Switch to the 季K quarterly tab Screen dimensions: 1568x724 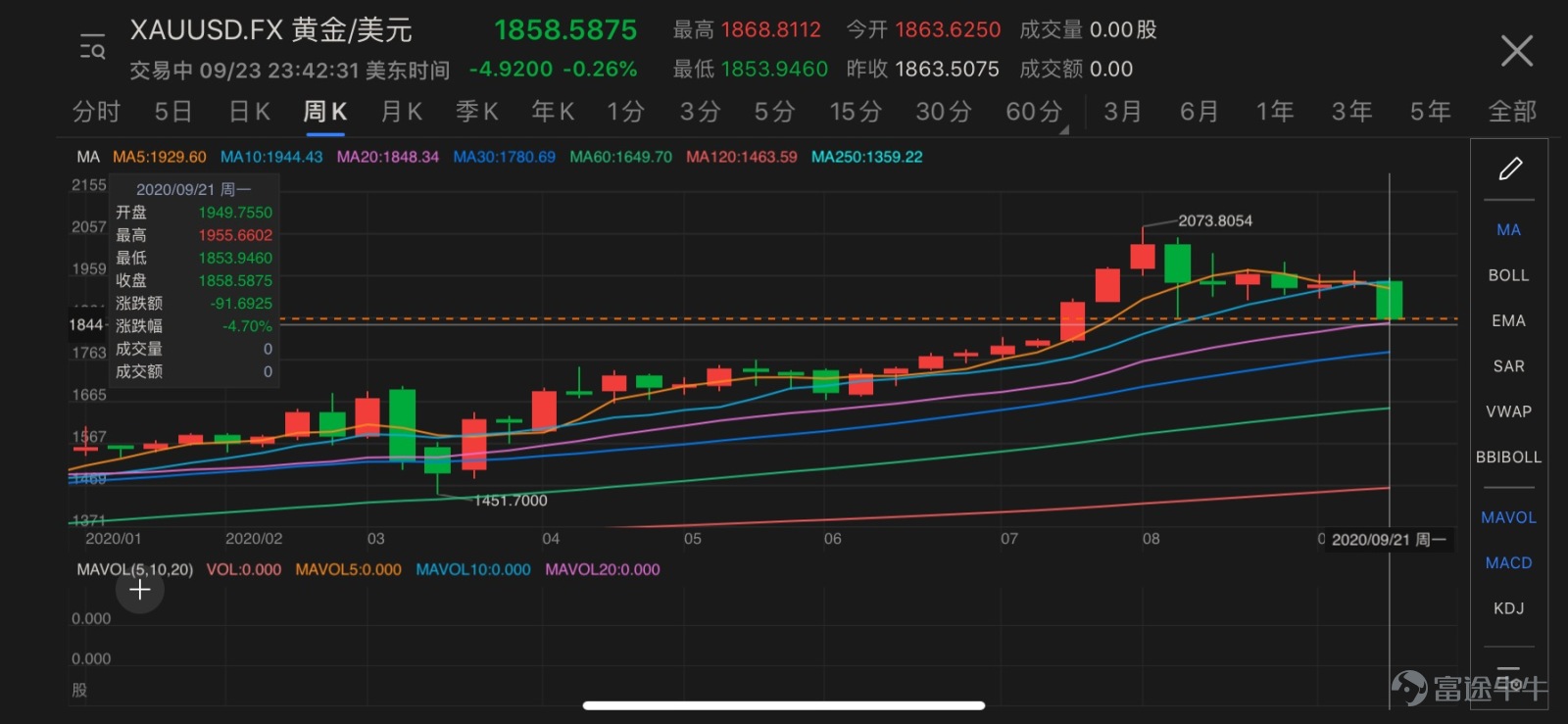pos(477,112)
